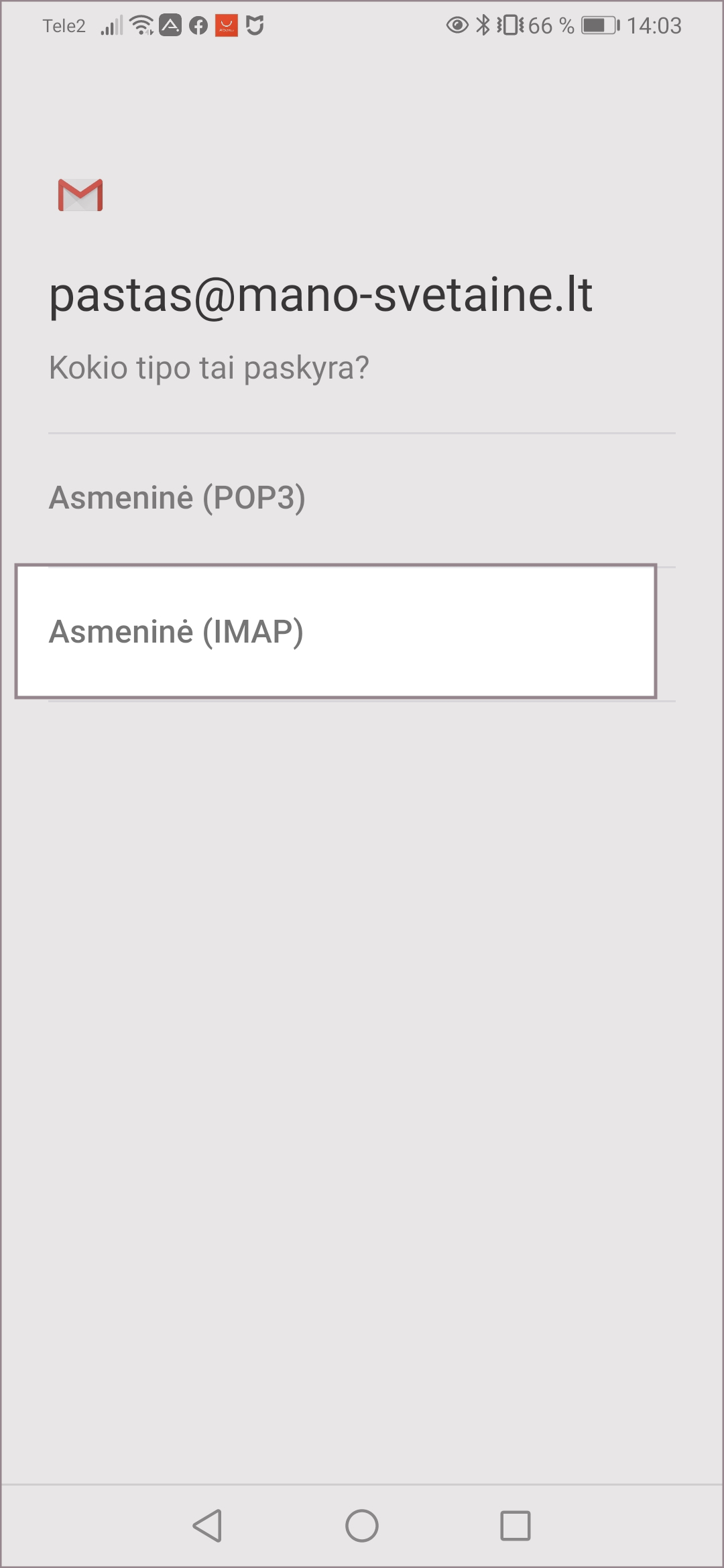Tap the mobile signal strength bars

112,26
